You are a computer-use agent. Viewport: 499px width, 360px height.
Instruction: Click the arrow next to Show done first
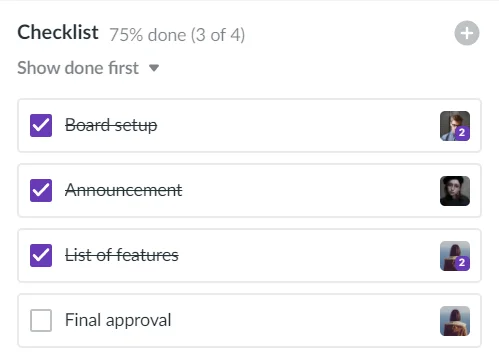[154, 68]
